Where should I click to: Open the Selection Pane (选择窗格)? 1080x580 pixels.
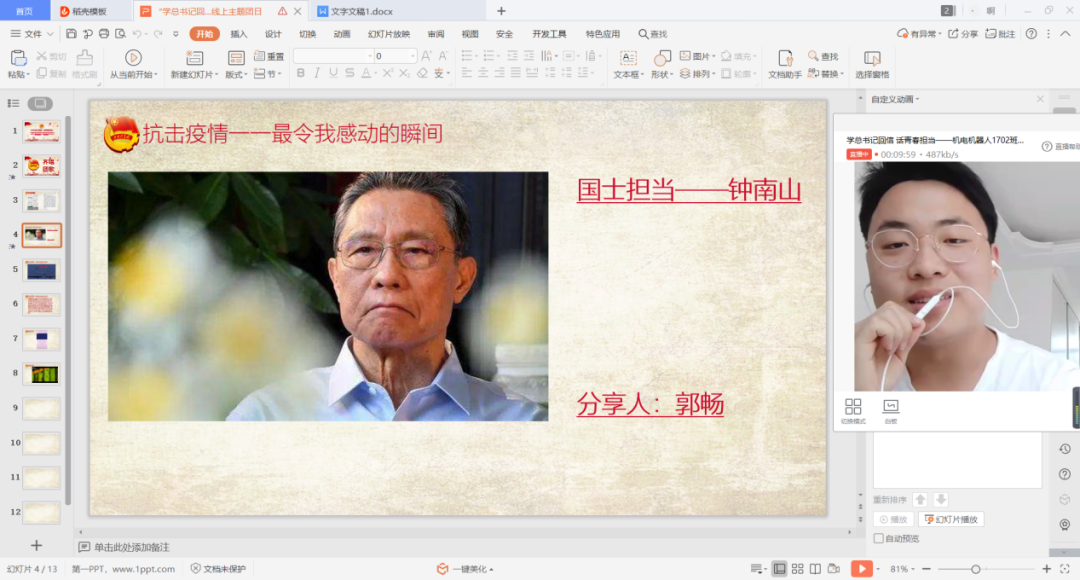point(872,62)
